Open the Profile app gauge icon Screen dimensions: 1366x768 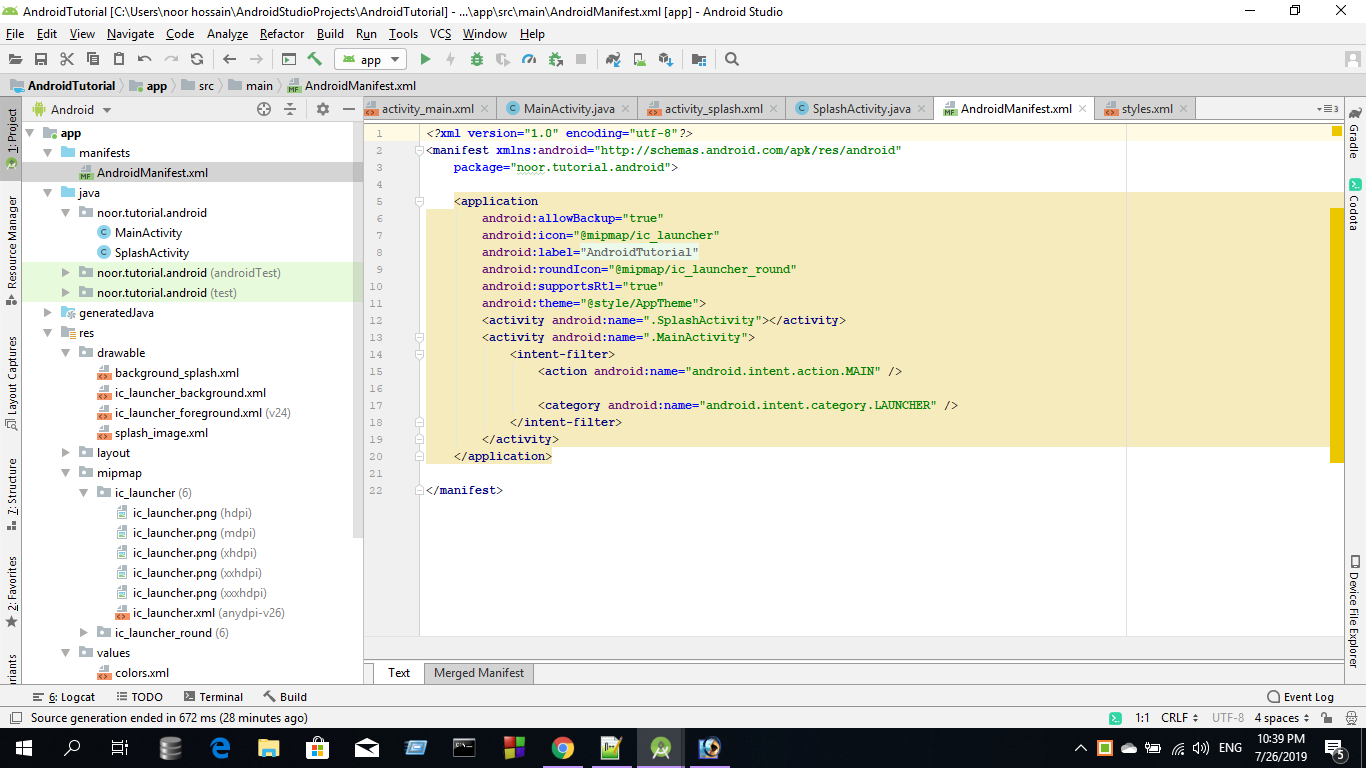(529, 59)
